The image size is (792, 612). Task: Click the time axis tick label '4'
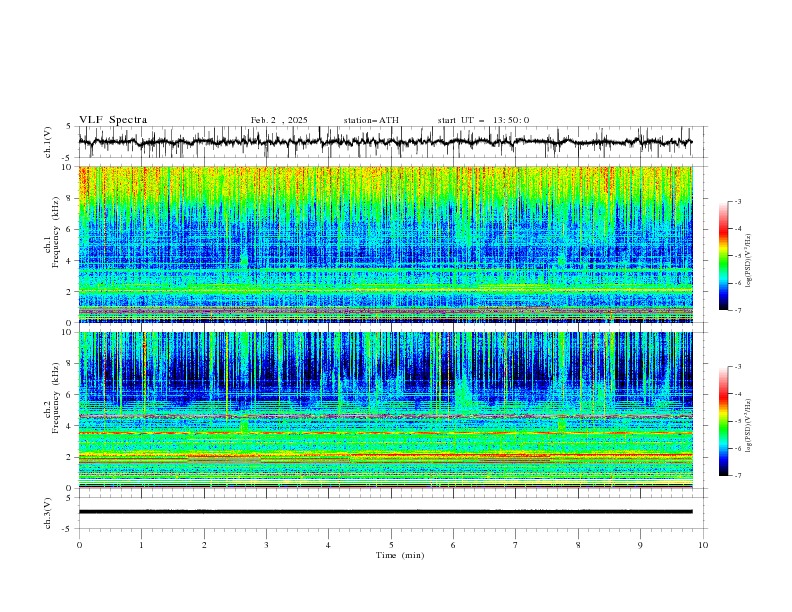point(328,545)
